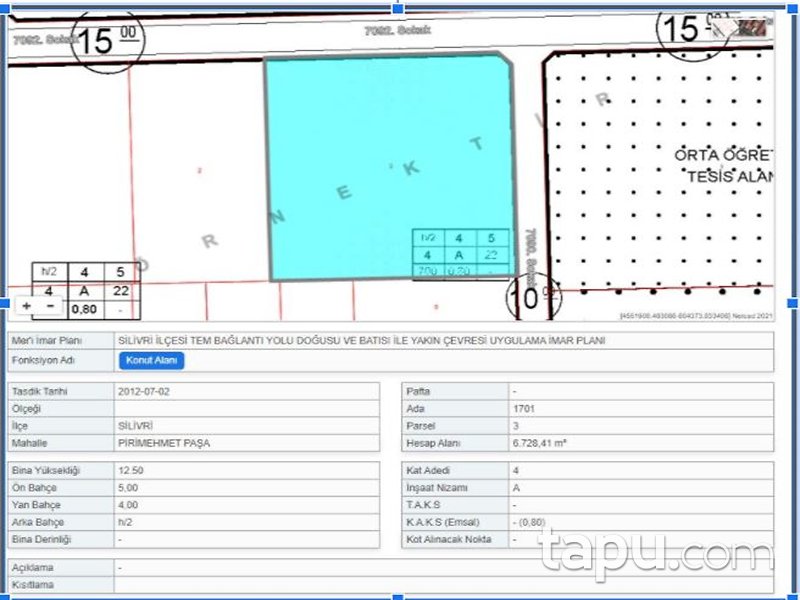The height and width of the screenshot is (600, 800).
Task: Grab the top-center image resize handle
Action: tap(400, 6)
